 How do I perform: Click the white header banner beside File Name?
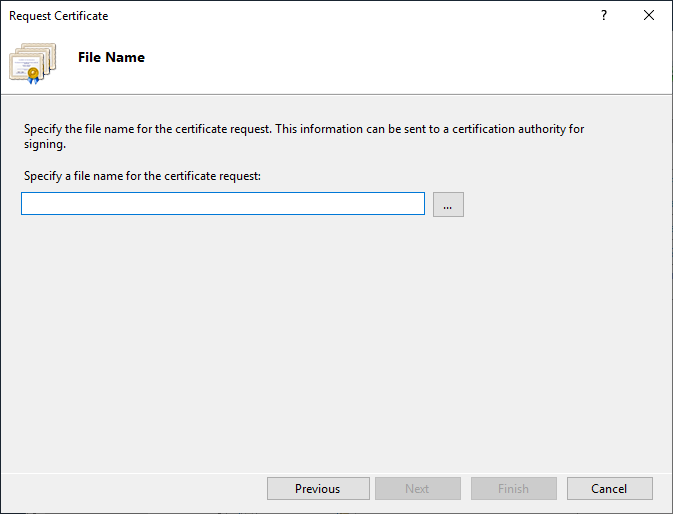coord(400,60)
